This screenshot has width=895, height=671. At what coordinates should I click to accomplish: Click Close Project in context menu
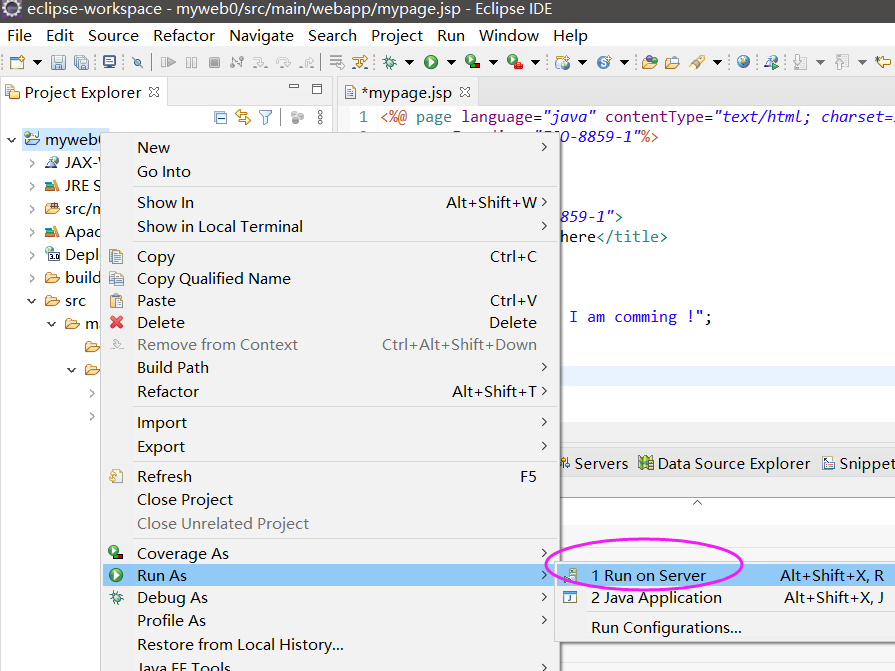pos(330,500)
